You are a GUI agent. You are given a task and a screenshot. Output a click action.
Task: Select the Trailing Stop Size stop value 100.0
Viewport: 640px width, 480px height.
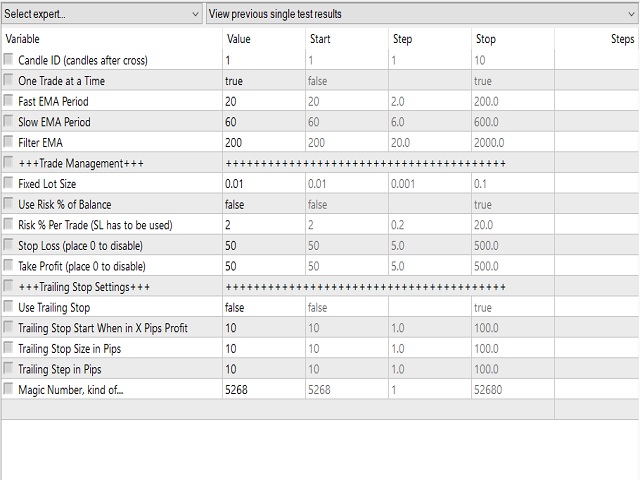pos(513,349)
